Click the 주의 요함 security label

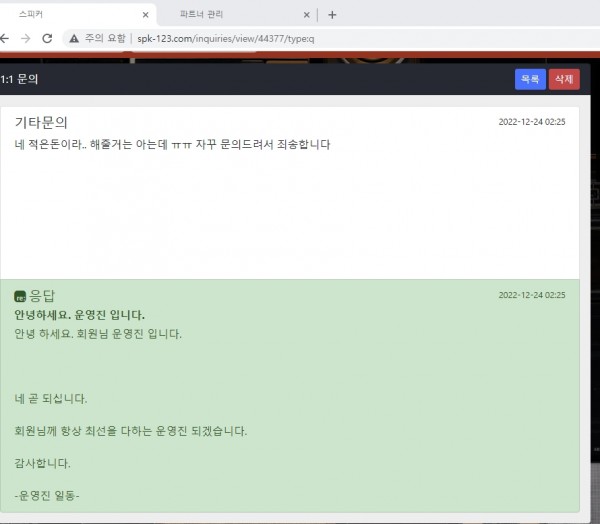107,38
